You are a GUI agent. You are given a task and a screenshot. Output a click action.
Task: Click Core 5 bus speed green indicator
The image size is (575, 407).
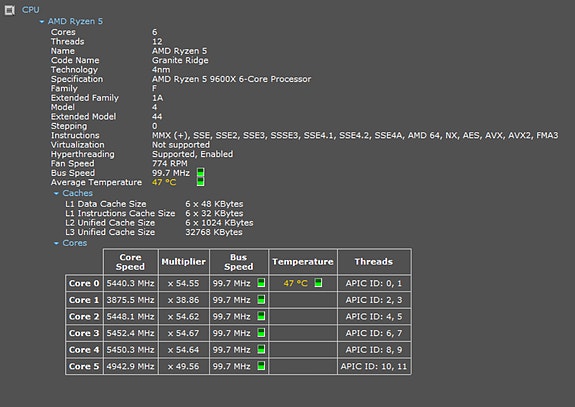(x=261, y=366)
